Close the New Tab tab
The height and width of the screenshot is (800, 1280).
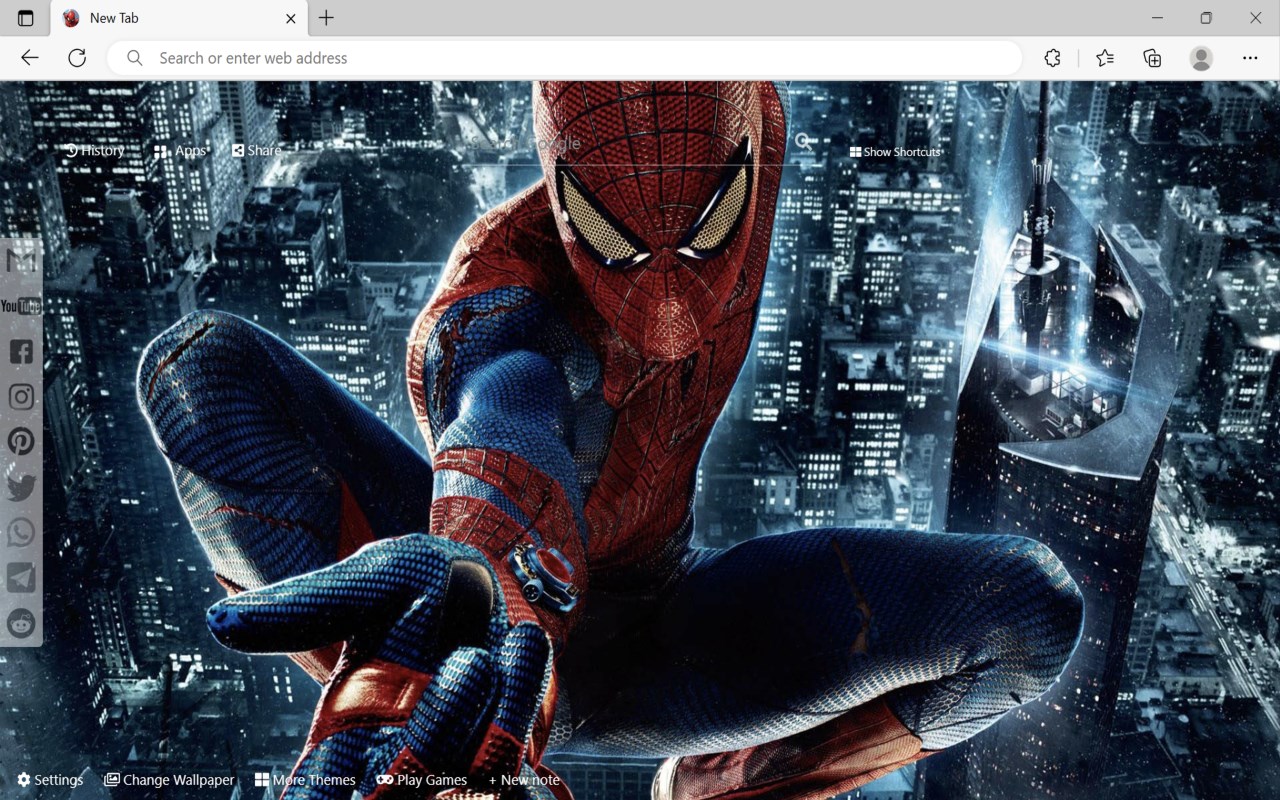291,18
